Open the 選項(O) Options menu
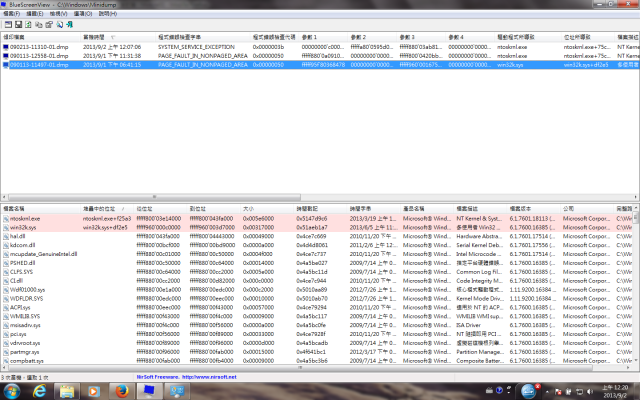Image resolution: width=640 pixels, height=400 pixels. pyautogui.click(x=83, y=14)
